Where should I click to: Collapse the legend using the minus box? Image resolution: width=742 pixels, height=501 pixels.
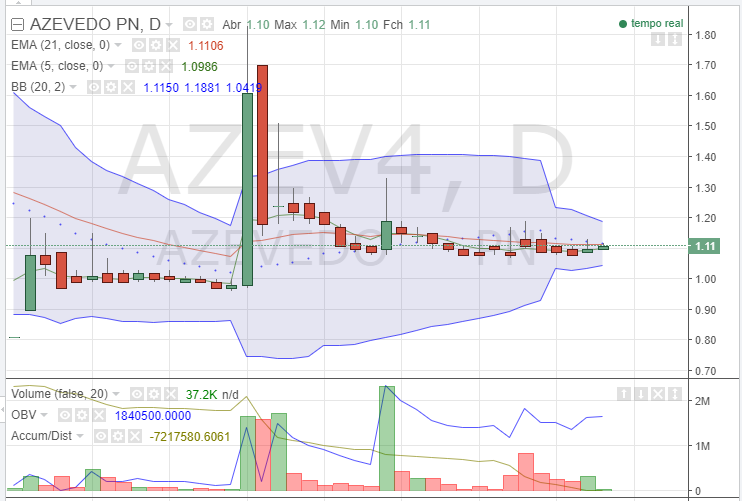tap(18, 24)
